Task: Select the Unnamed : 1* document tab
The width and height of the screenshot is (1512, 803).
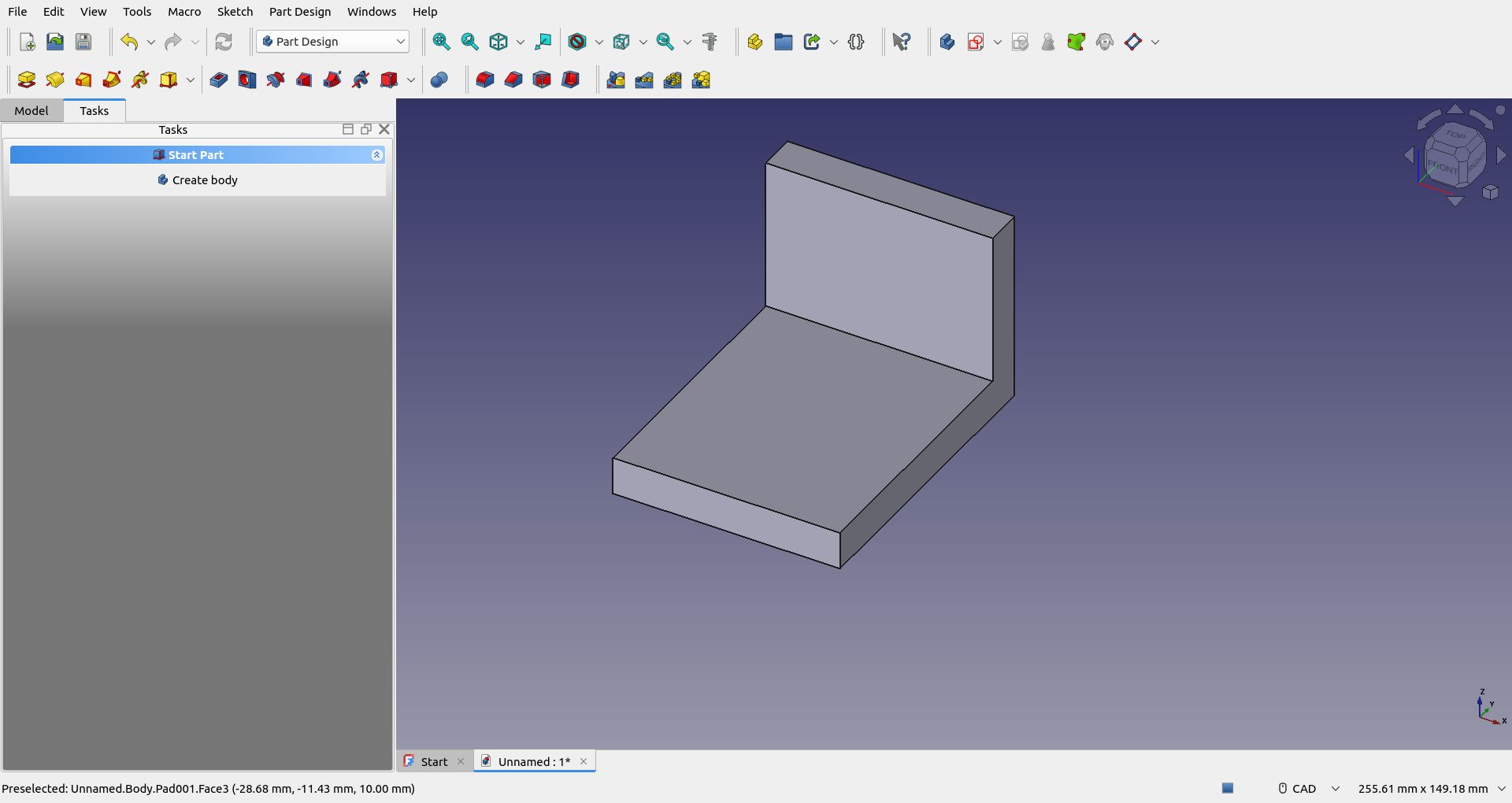Action: click(x=534, y=761)
